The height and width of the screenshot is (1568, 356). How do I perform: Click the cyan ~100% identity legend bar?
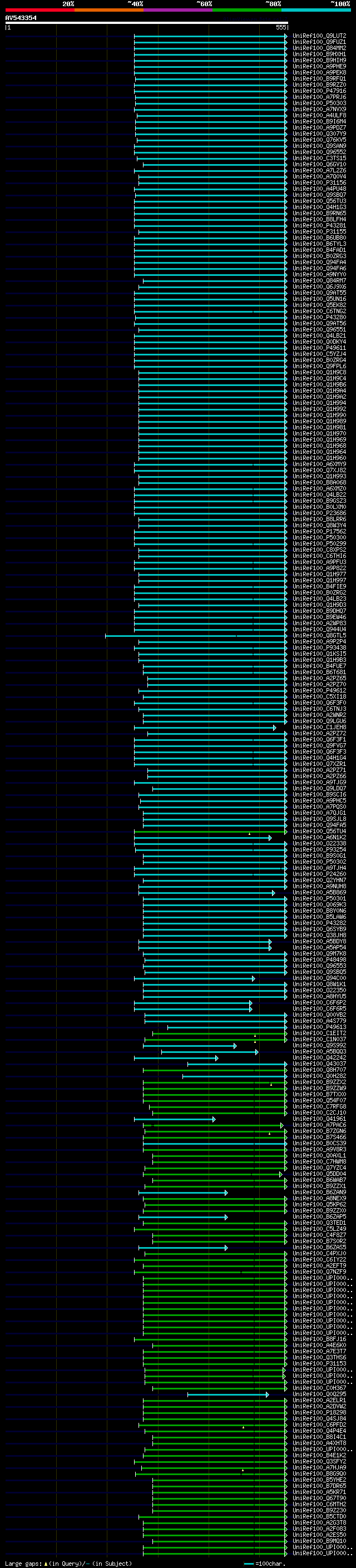pos(316,11)
